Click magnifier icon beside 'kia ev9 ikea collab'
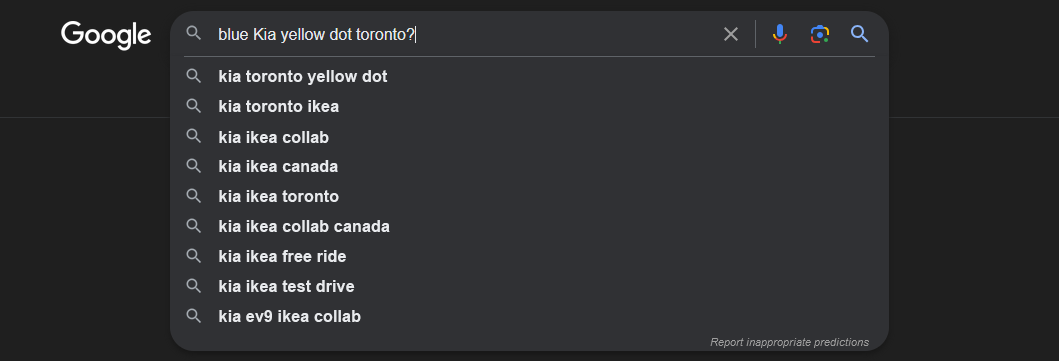 pyautogui.click(x=194, y=316)
